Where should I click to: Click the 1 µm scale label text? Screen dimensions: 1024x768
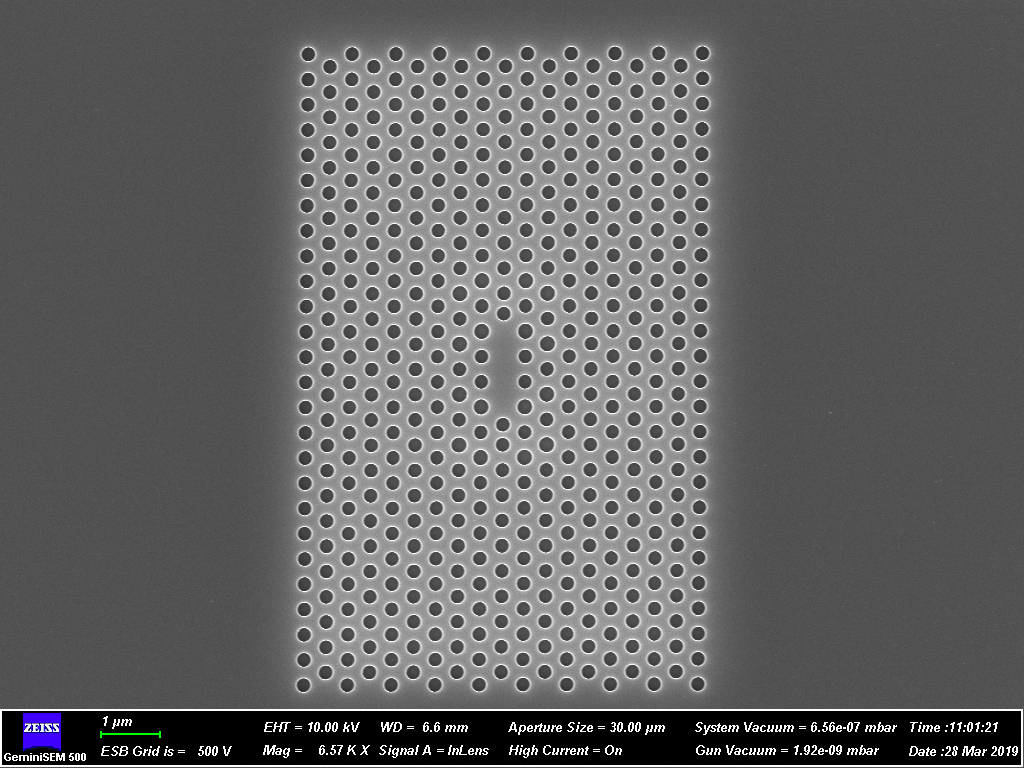[117, 721]
